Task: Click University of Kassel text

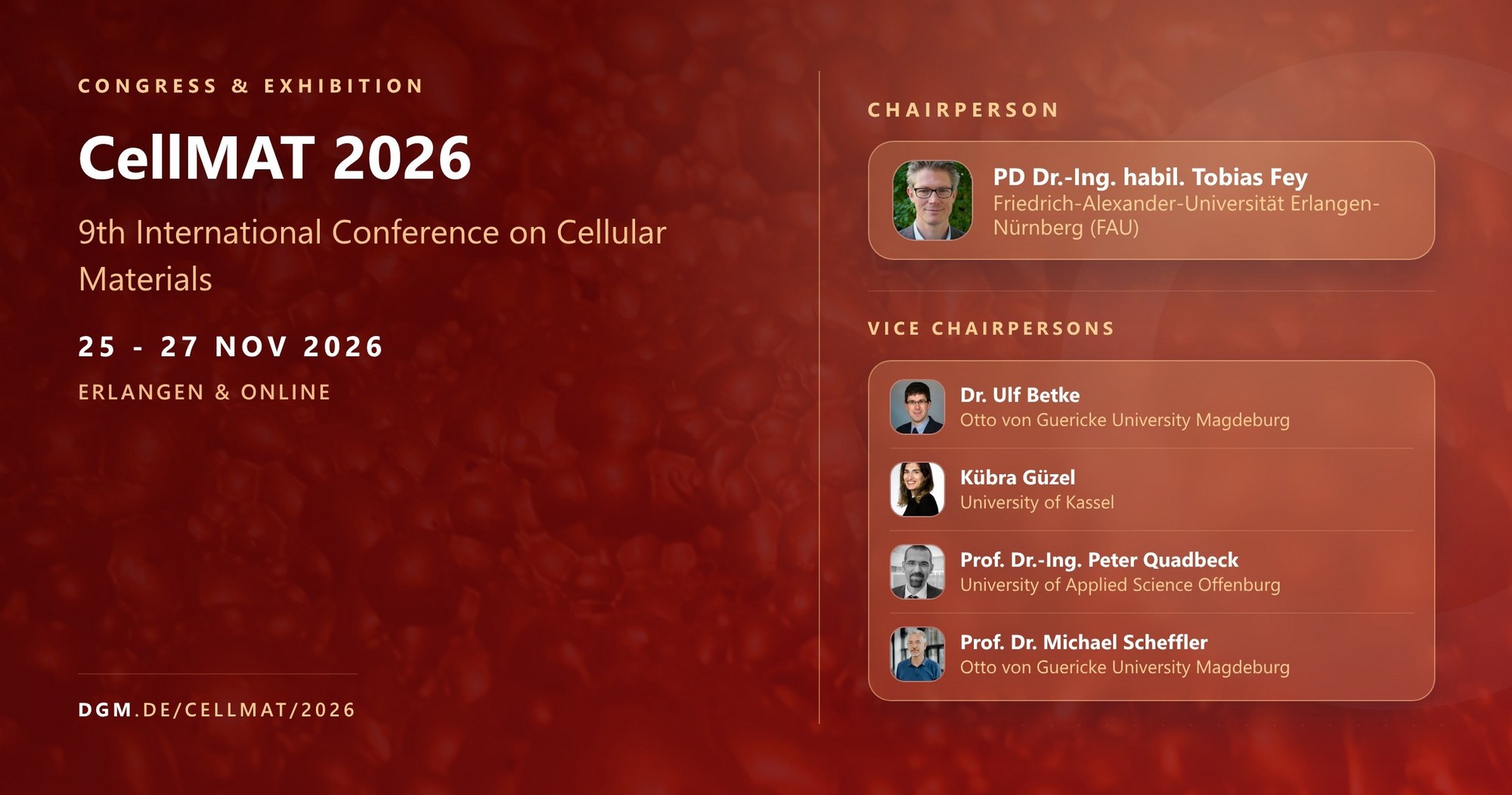Action: click(1037, 502)
